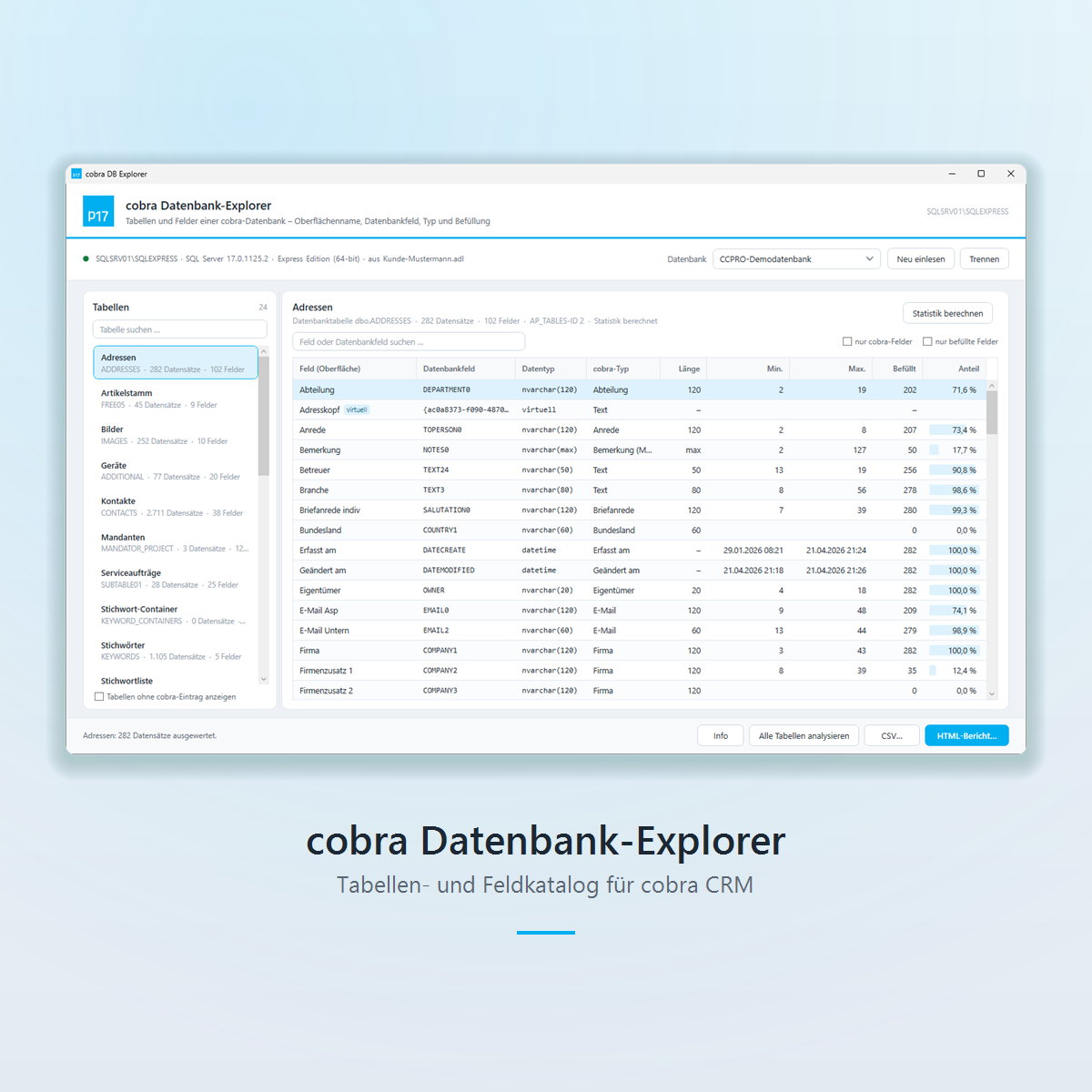The width and height of the screenshot is (1092, 1092).
Task: Click the 'Statistik berechnen' button
Action: click(x=947, y=313)
